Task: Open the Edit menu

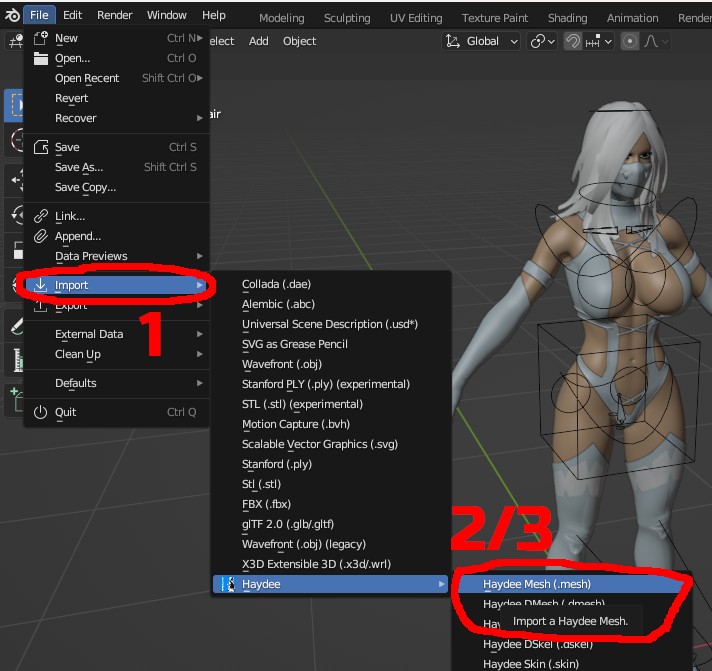Action: coord(72,15)
